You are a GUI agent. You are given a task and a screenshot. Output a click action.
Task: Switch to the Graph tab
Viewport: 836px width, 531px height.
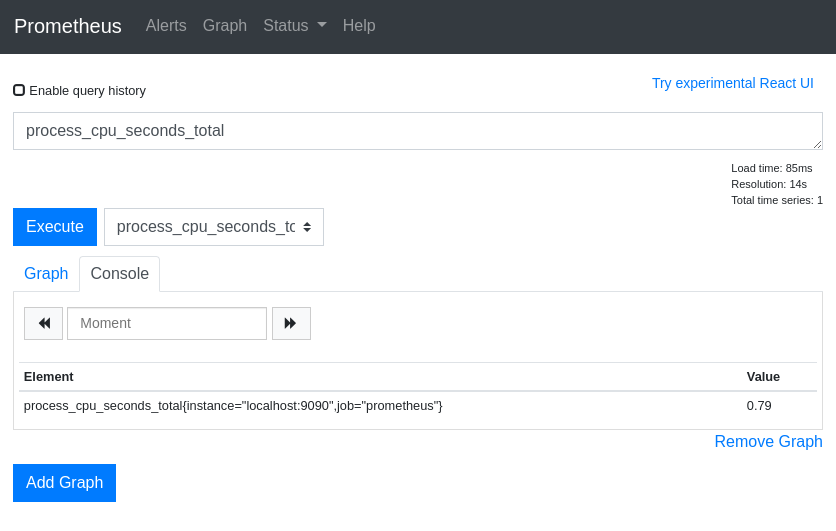coord(46,273)
